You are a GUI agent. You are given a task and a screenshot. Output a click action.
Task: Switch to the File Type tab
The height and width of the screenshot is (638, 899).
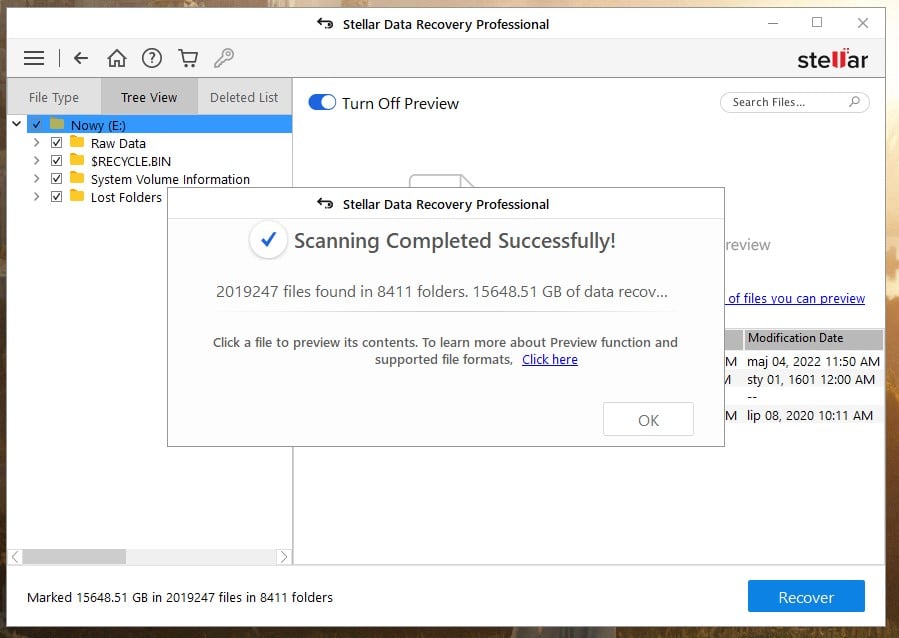tap(54, 97)
